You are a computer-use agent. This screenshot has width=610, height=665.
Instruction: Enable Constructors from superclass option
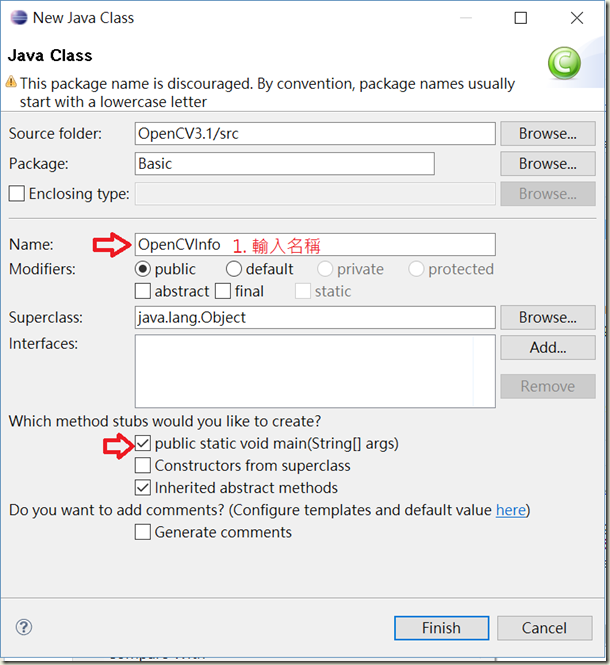pos(143,465)
